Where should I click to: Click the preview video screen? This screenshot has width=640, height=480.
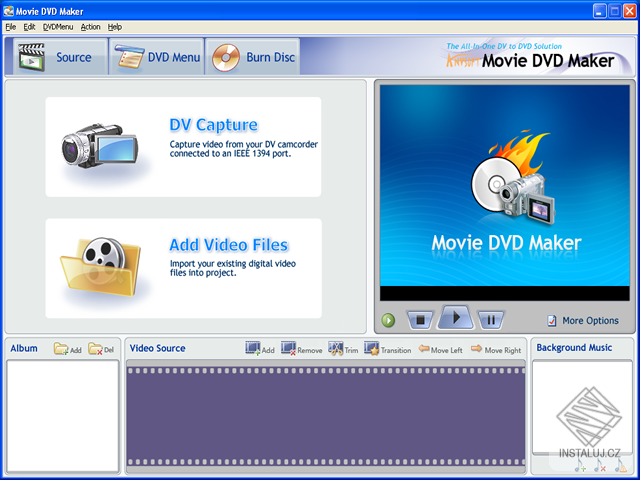[x=504, y=193]
